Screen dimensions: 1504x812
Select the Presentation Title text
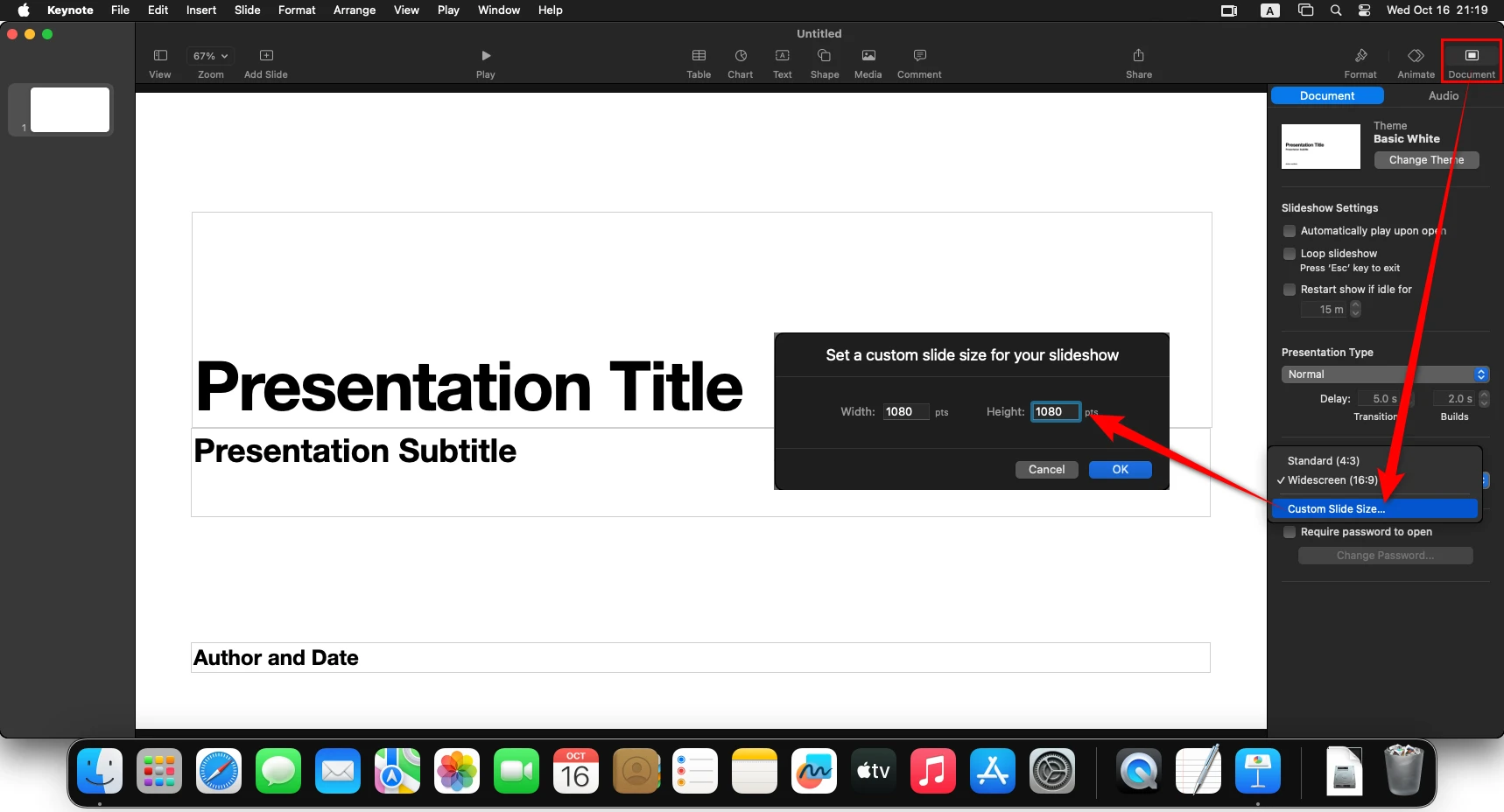[x=470, y=387]
